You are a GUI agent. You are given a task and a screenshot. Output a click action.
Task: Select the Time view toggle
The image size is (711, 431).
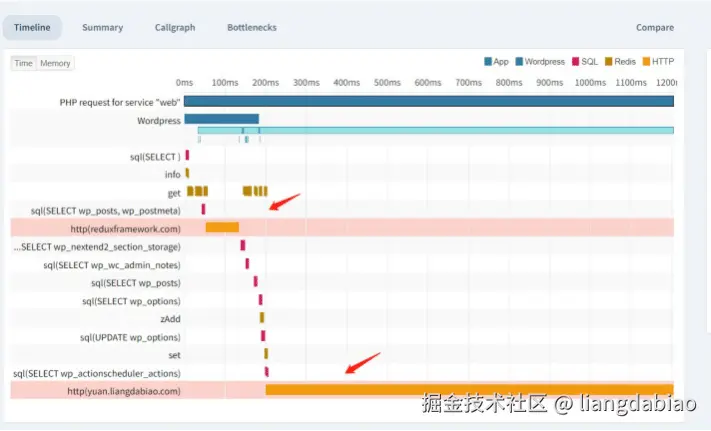click(24, 63)
